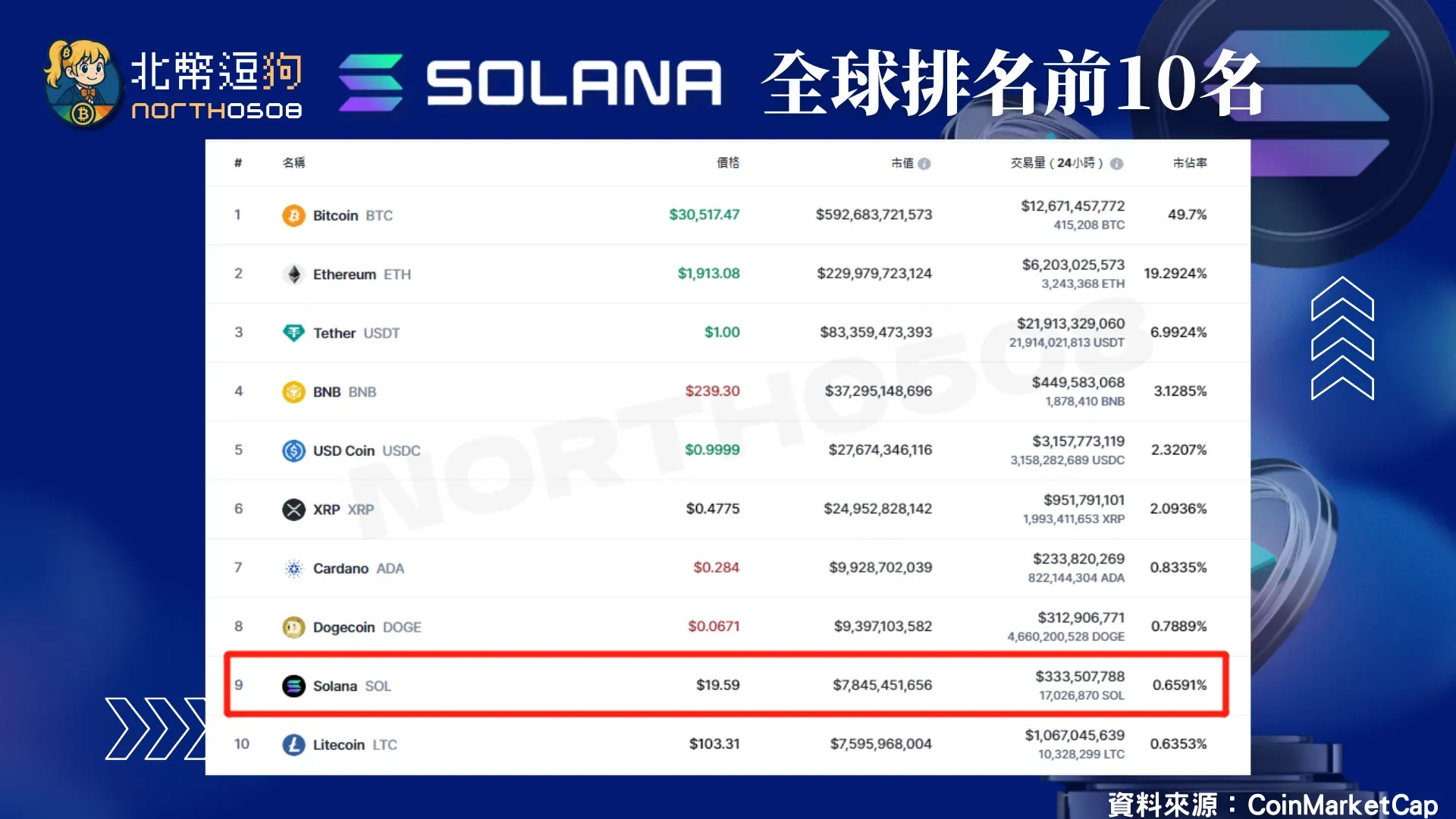Select the Solana icon in row 9
Image resolution: width=1456 pixels, height=819 pixels.
click(294, 685)
